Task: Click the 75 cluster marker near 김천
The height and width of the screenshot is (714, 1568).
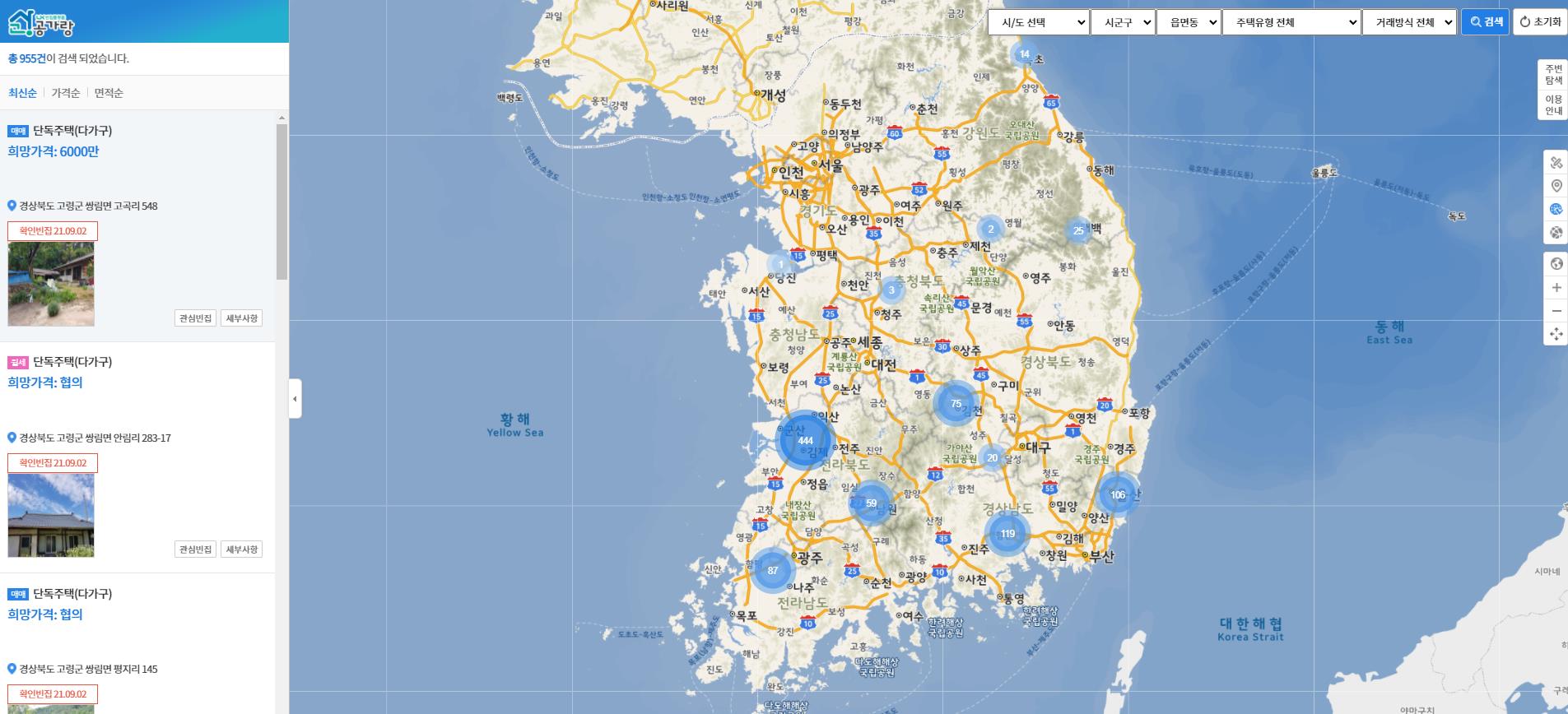Action: point(956,403)
